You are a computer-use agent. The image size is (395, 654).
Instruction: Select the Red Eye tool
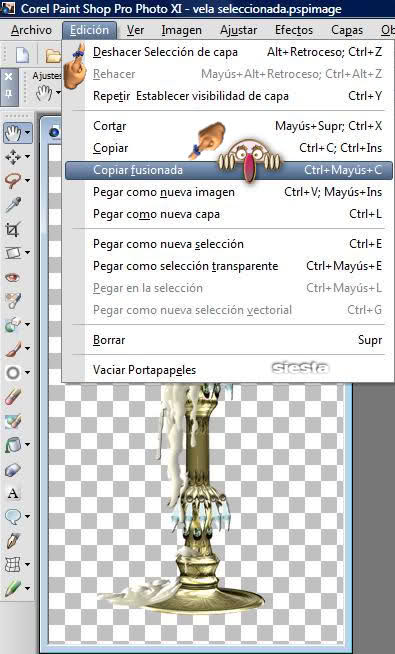[13, 277]
